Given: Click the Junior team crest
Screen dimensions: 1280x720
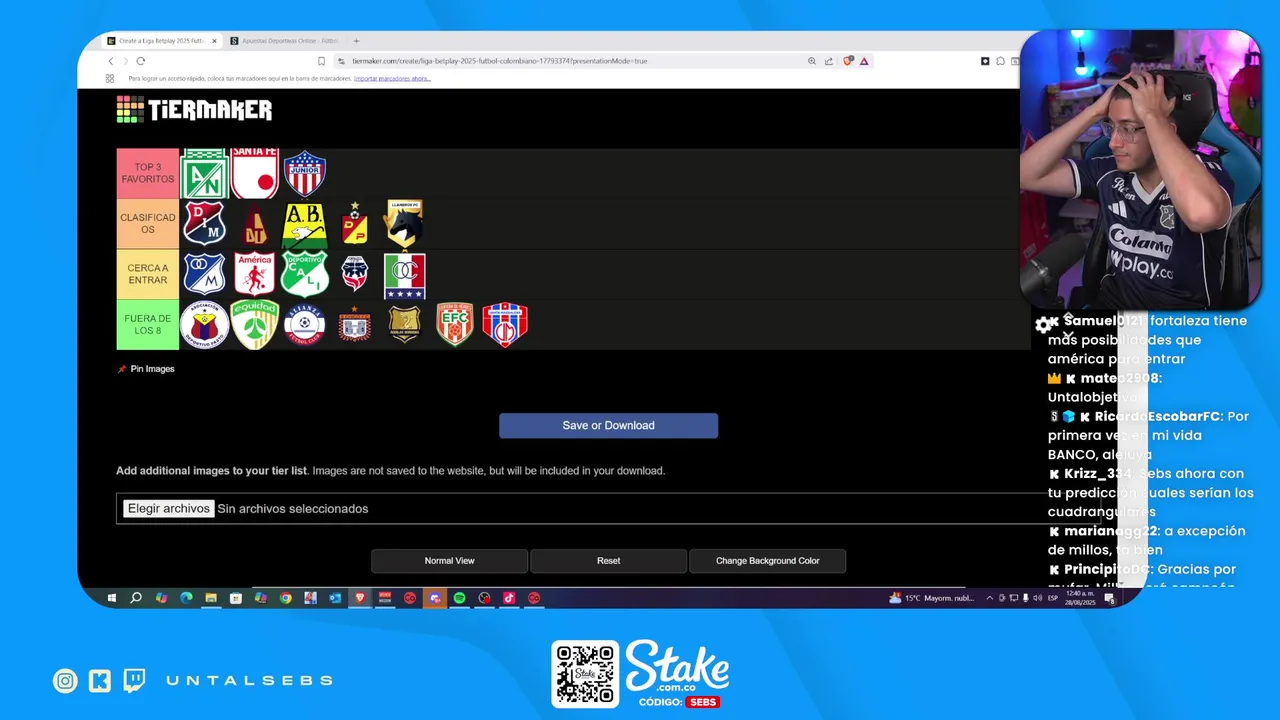Looking at the screenshot, I should 304,174.
